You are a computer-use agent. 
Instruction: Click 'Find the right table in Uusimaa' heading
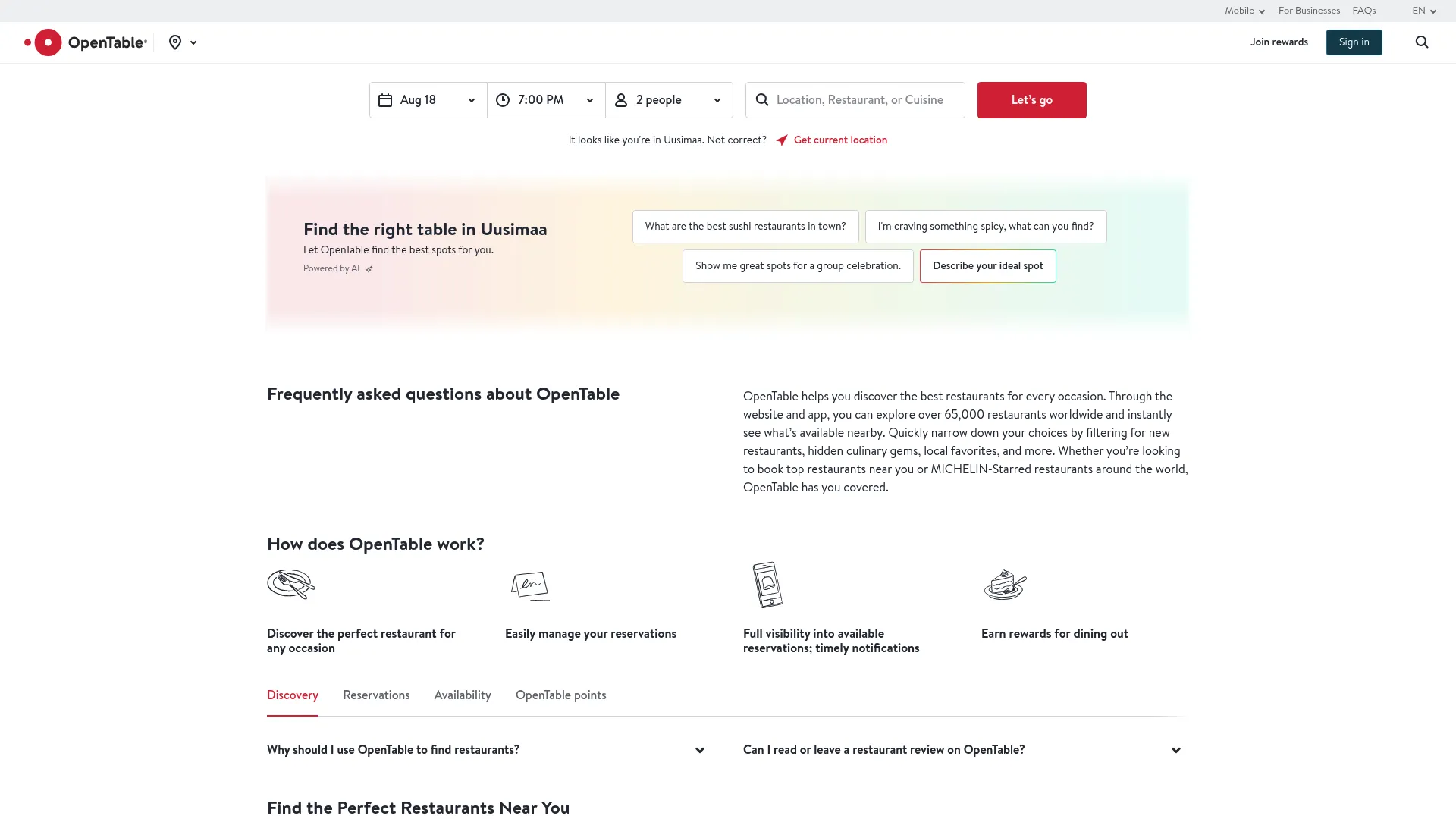tap(425, 230)
